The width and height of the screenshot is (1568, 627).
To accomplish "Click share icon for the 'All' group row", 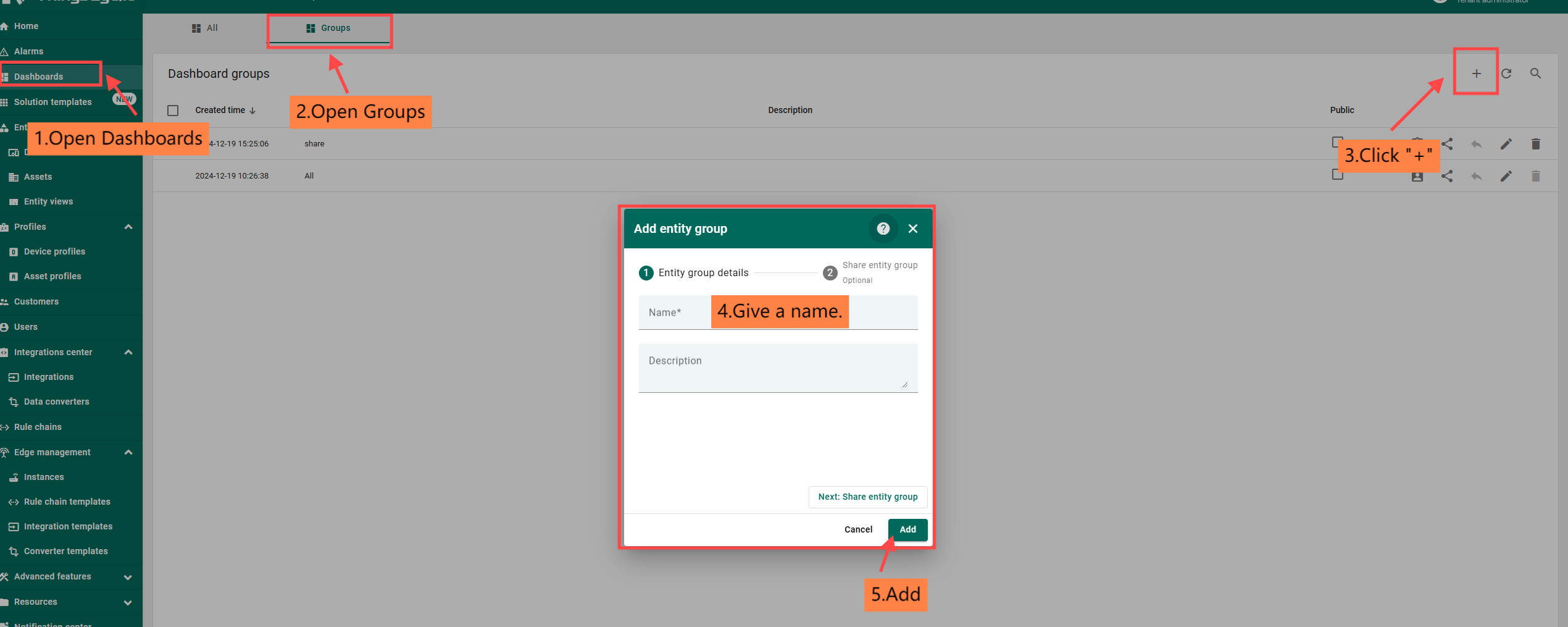I will 1447,176.
